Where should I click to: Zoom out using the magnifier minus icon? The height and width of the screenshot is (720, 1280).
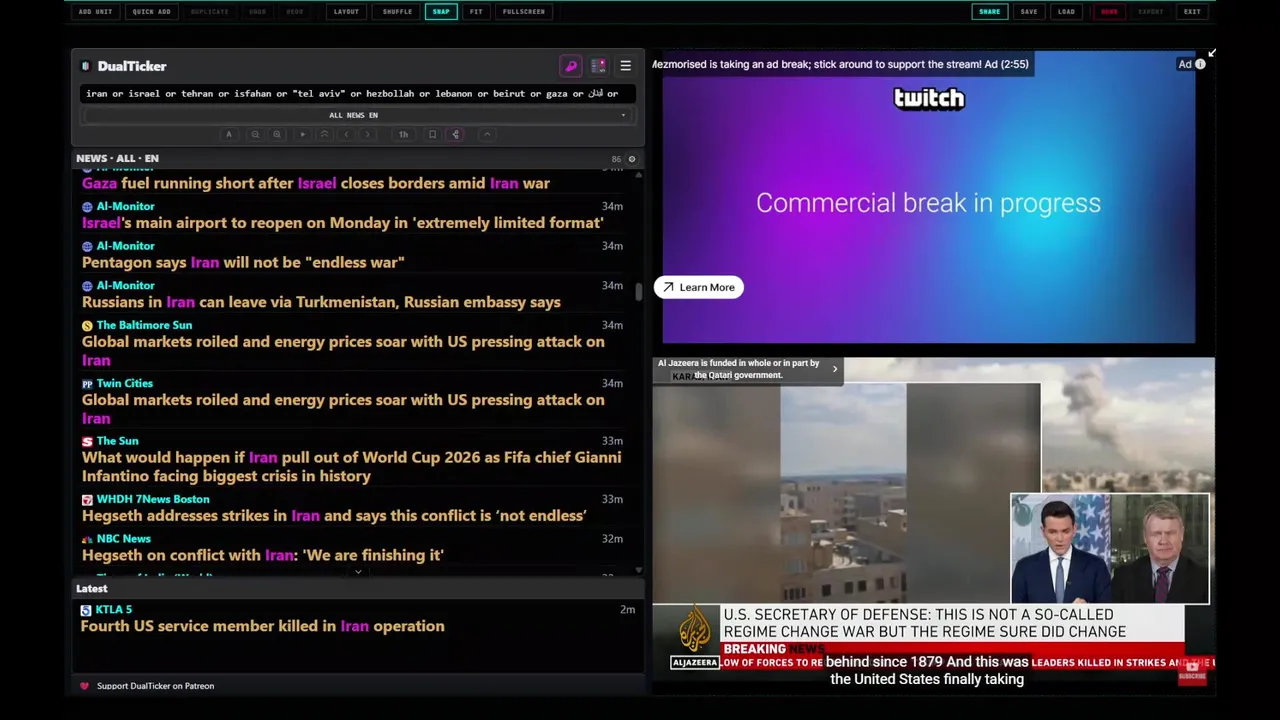(255, 134)
